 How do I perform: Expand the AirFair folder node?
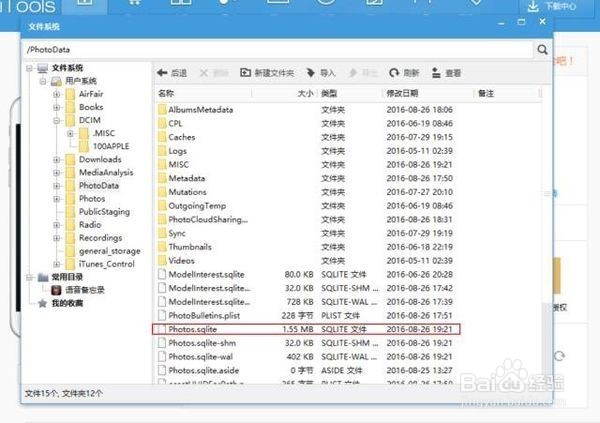coord(57,94)
